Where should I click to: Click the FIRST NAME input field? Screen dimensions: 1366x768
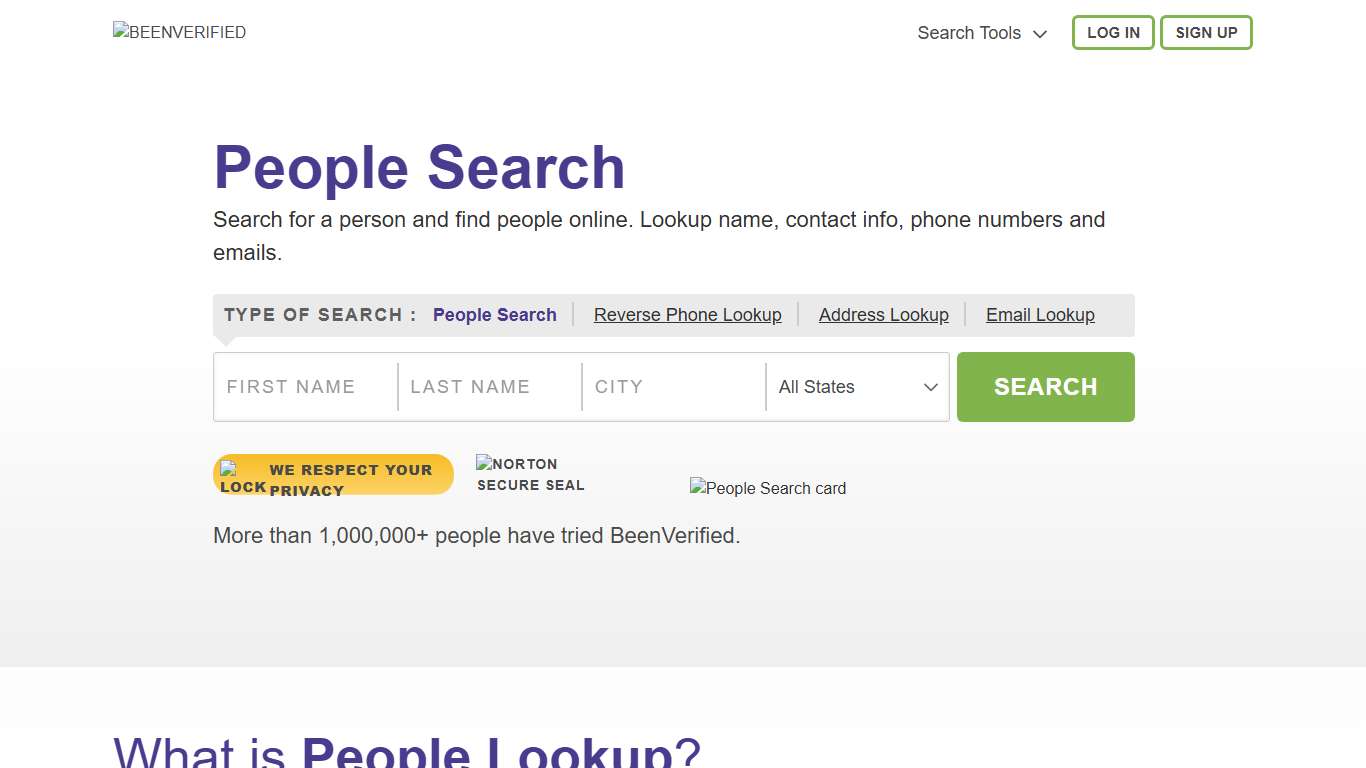pos(303,387)
